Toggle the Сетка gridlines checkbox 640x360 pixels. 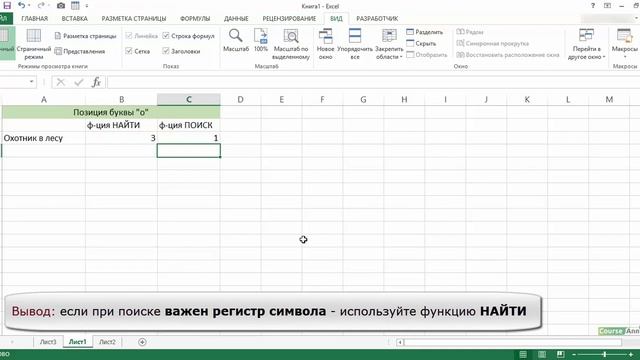(129, 51)
